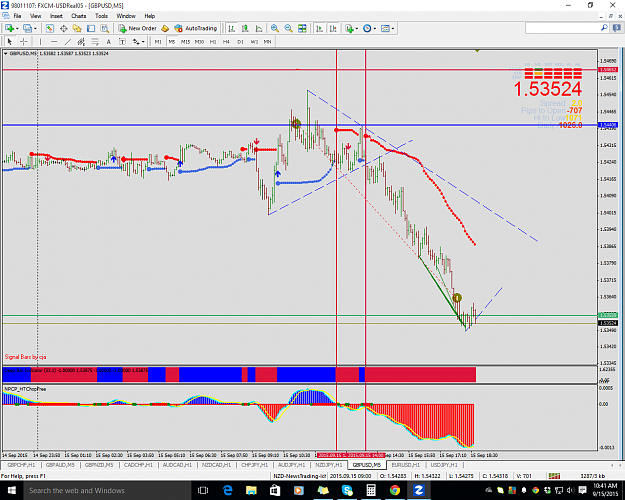Image resolution: width=625 pixels, height=500 pixels.
Task: Open the Terminal panel icon
Action: (91, 28)
